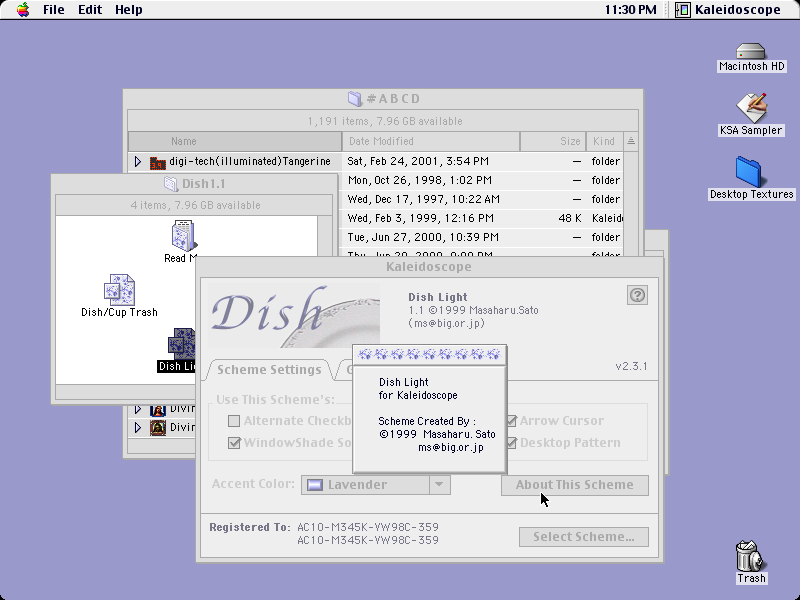Click the "Mon, Oct 26, 1998, 1:02 PM" date
Image resolution: width=800 pixels, height=600 pixels.
tap(420, 180)
